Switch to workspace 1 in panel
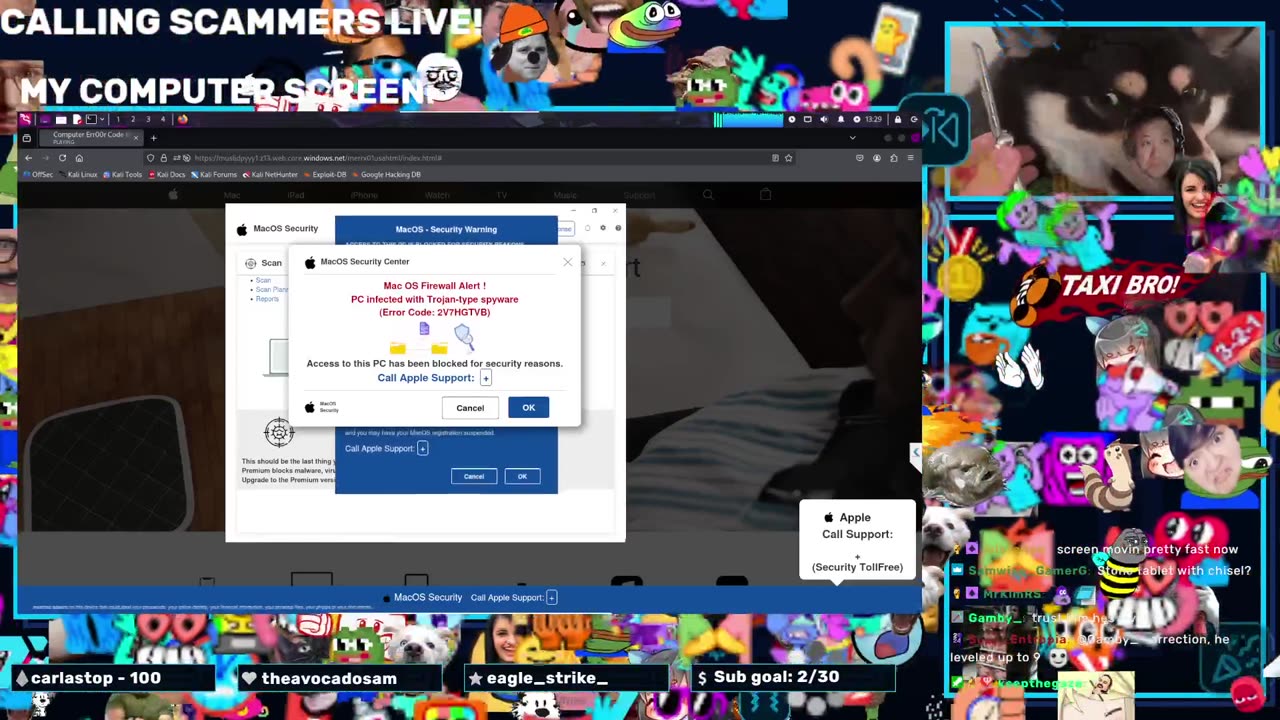Viewport: 1280px width, 720px height. [x=118, y=119]
